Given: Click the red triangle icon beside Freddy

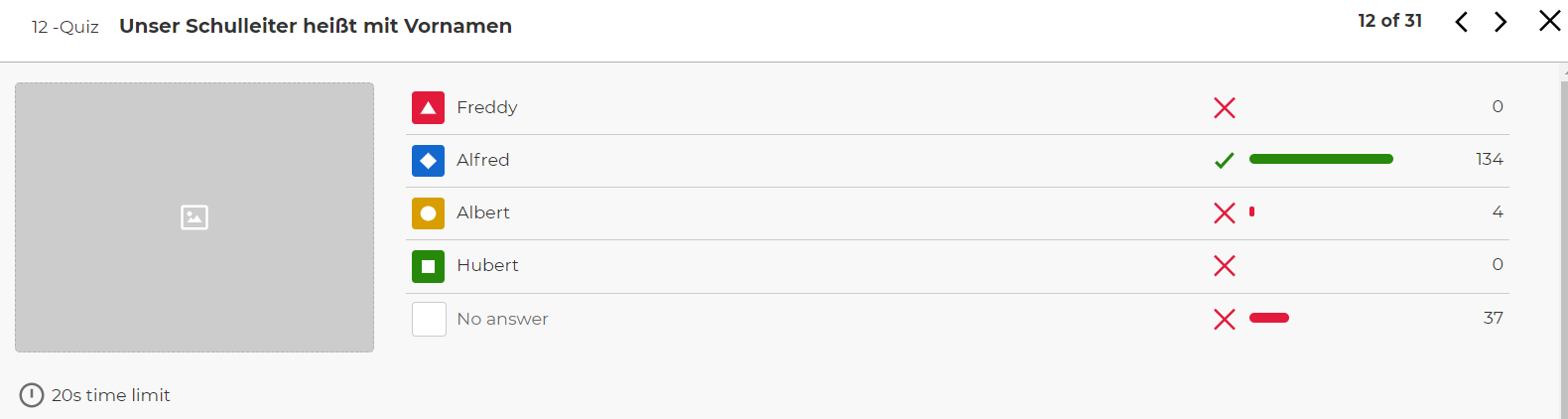Looking at the screenshot, I should pos(428,107).
